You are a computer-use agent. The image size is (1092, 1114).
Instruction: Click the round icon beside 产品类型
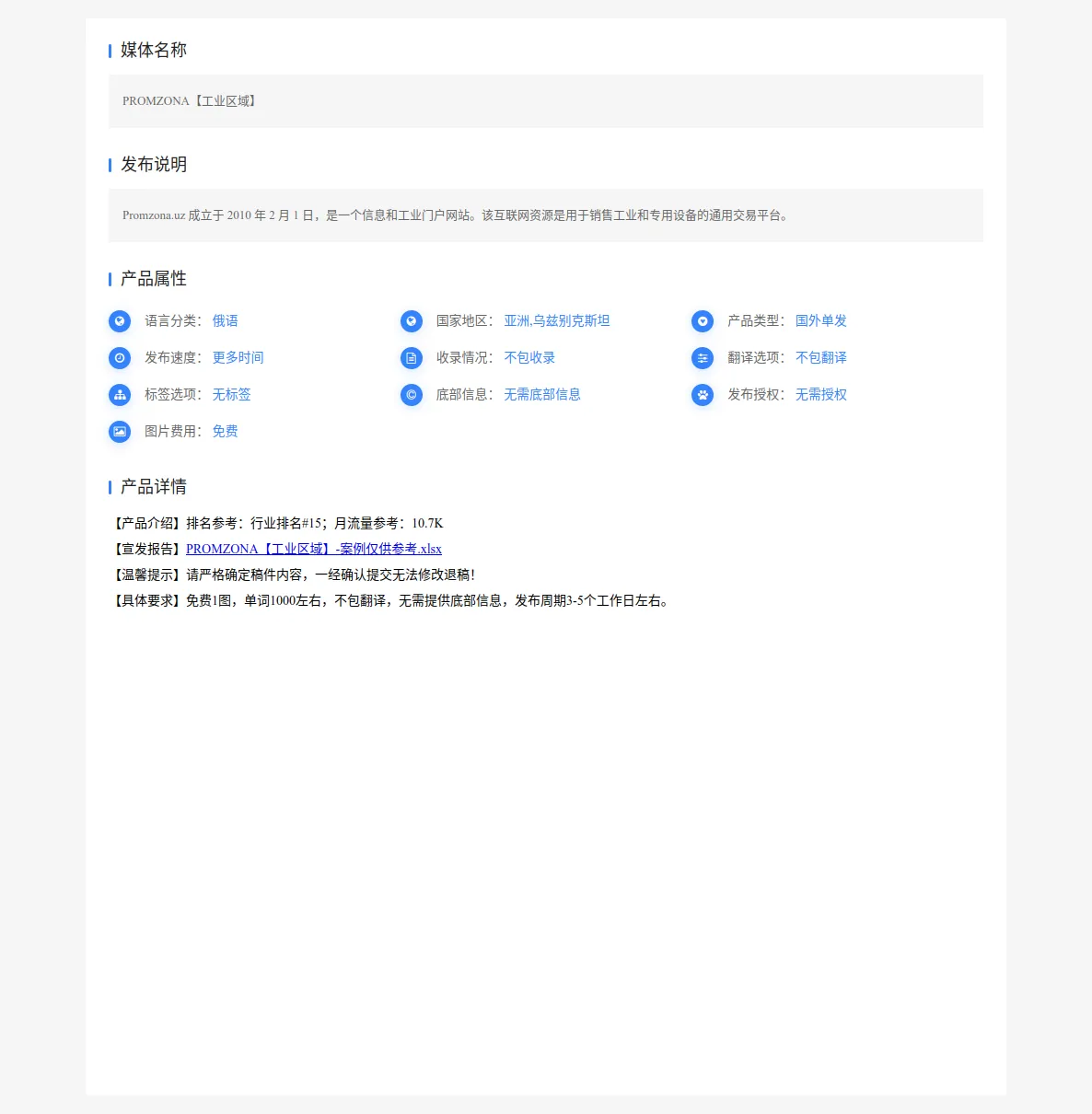pyautogui.click(x=703, y=321)
